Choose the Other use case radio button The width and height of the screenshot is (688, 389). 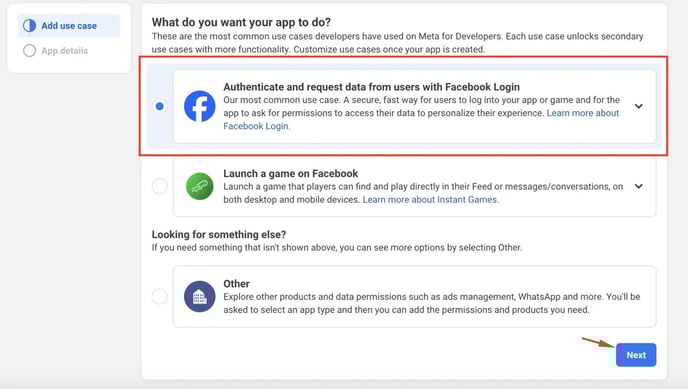tap(160, 296)
